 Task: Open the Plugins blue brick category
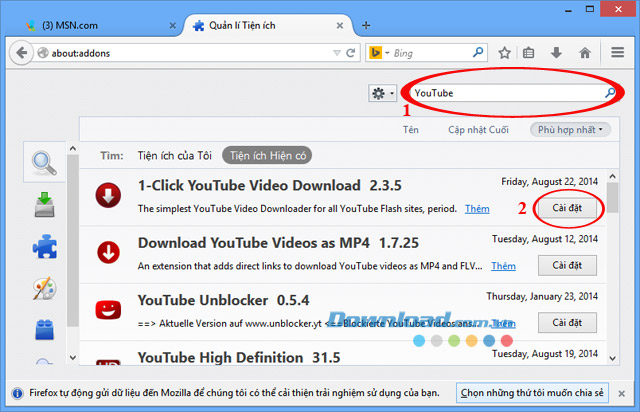tap(44, 330)
